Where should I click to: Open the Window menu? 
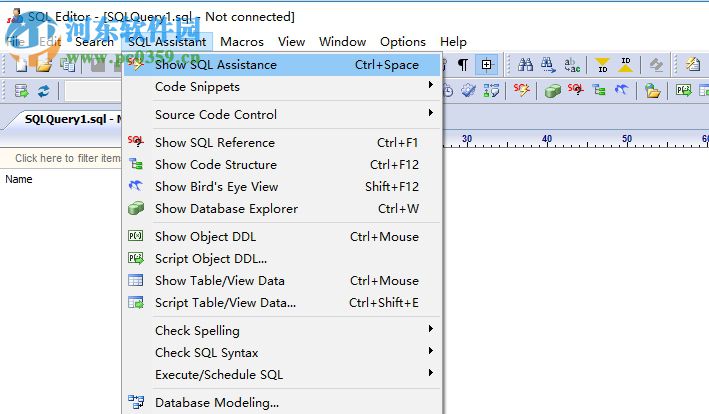342,42
